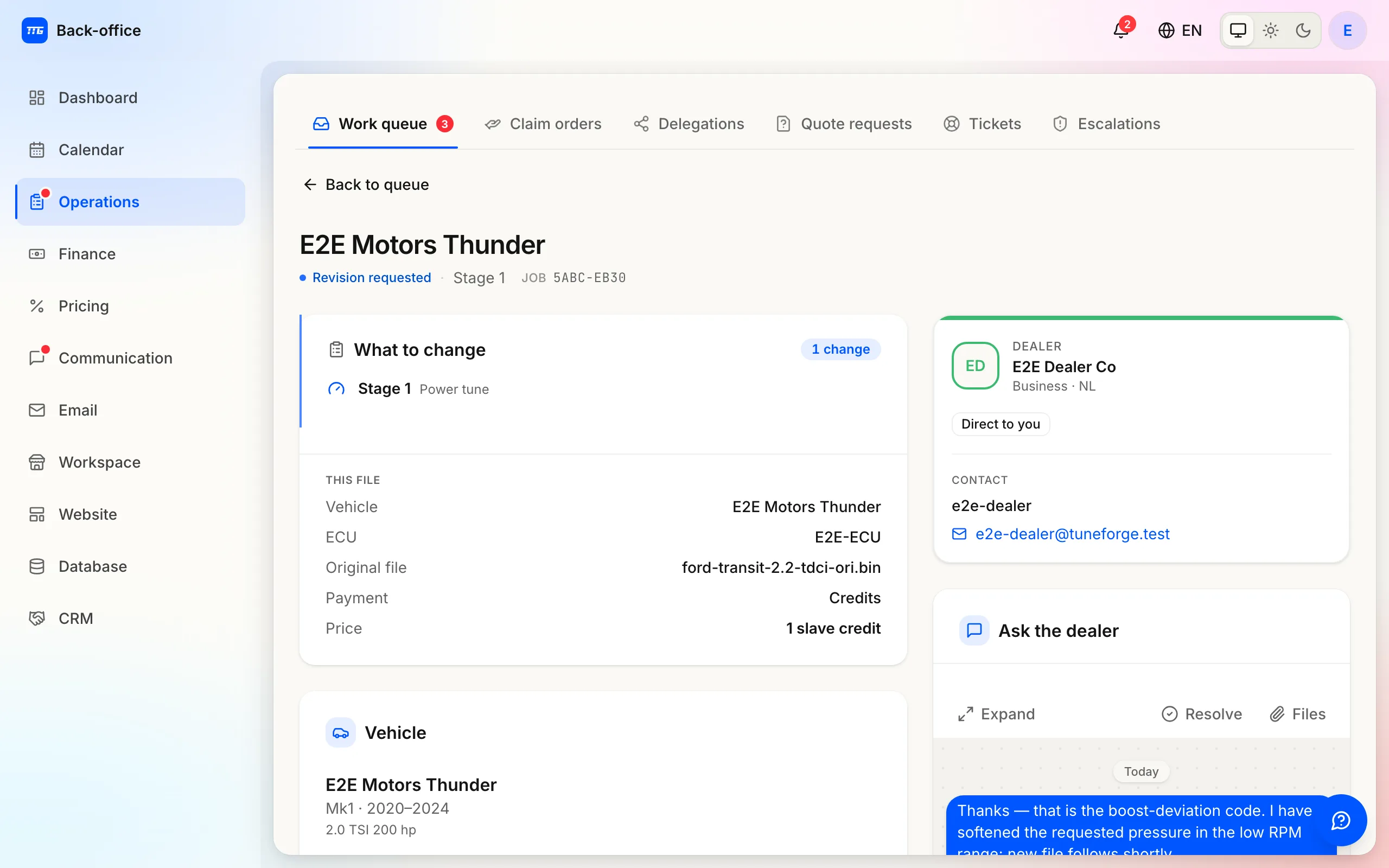This screenshot has height=868, width=1389.
Task: Switch to Delegations tab
Action: pyautogui.click(x=689, y=124)
